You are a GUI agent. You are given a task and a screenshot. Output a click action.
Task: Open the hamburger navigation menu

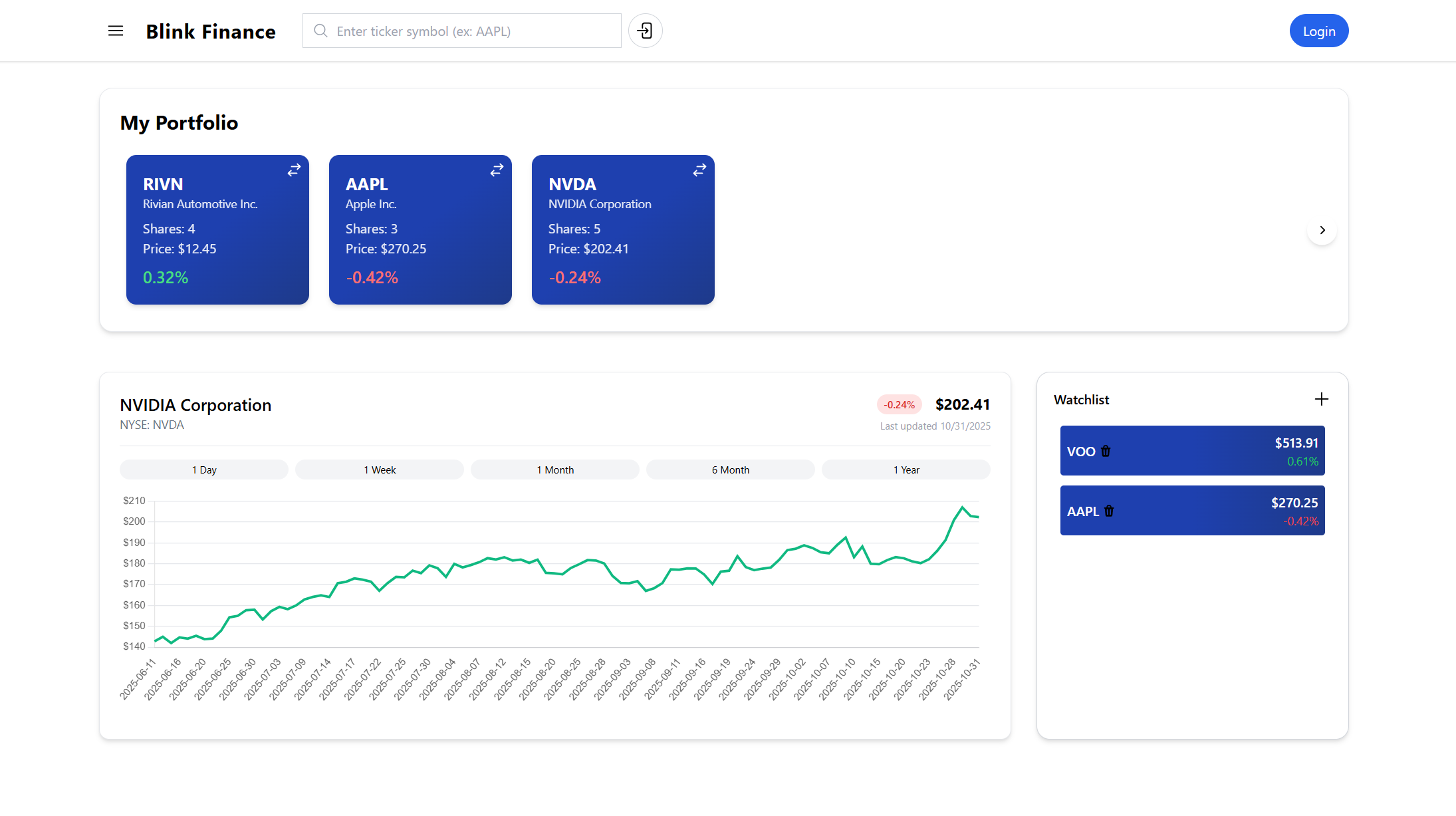(115, 31)
